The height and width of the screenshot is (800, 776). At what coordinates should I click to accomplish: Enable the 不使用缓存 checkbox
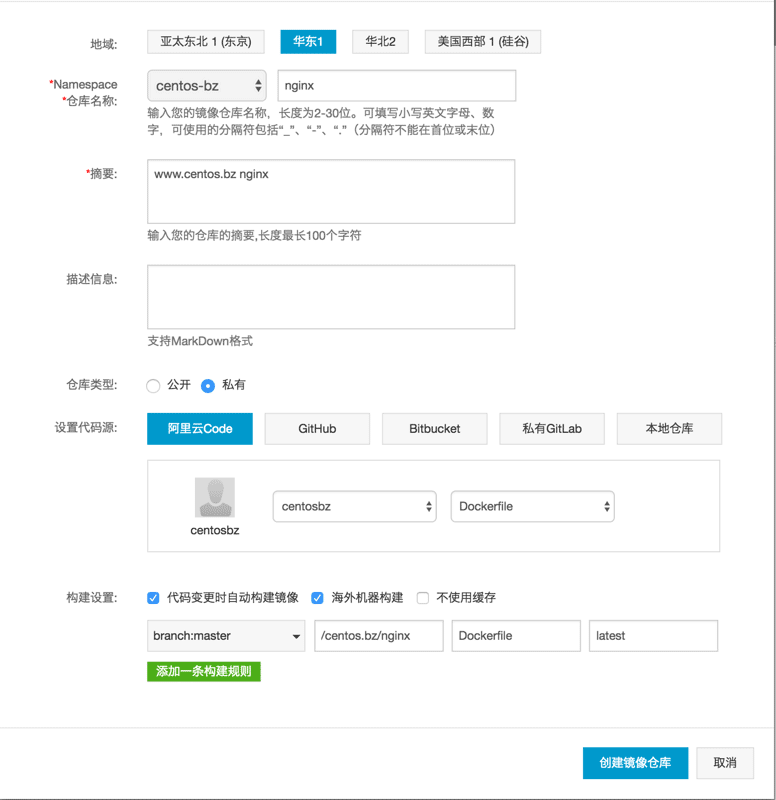point(423,598)
